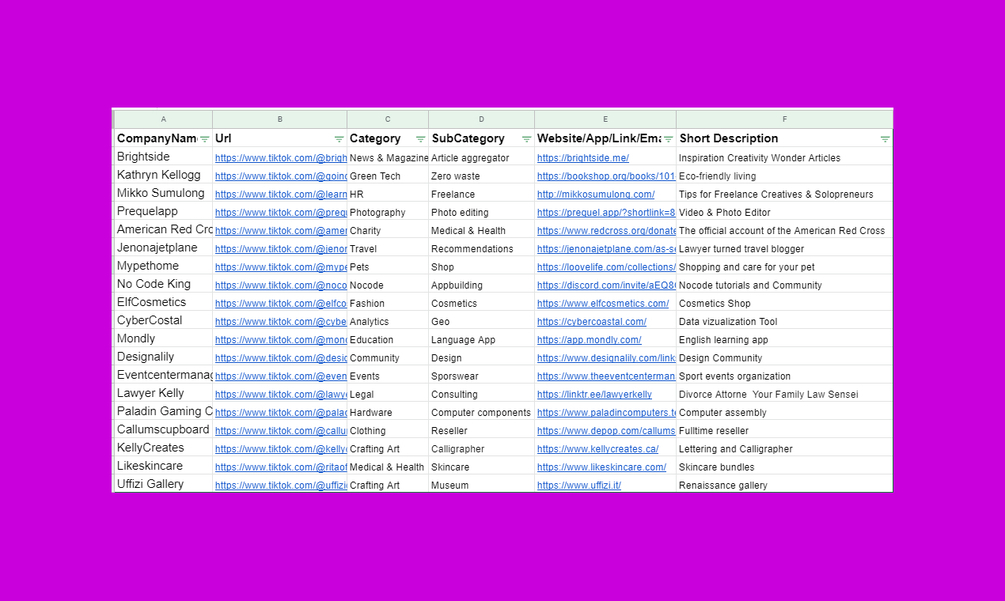Open the depop.com/callums link
The width and height of the screenshot is (1005, 601).
pos(606,431)
